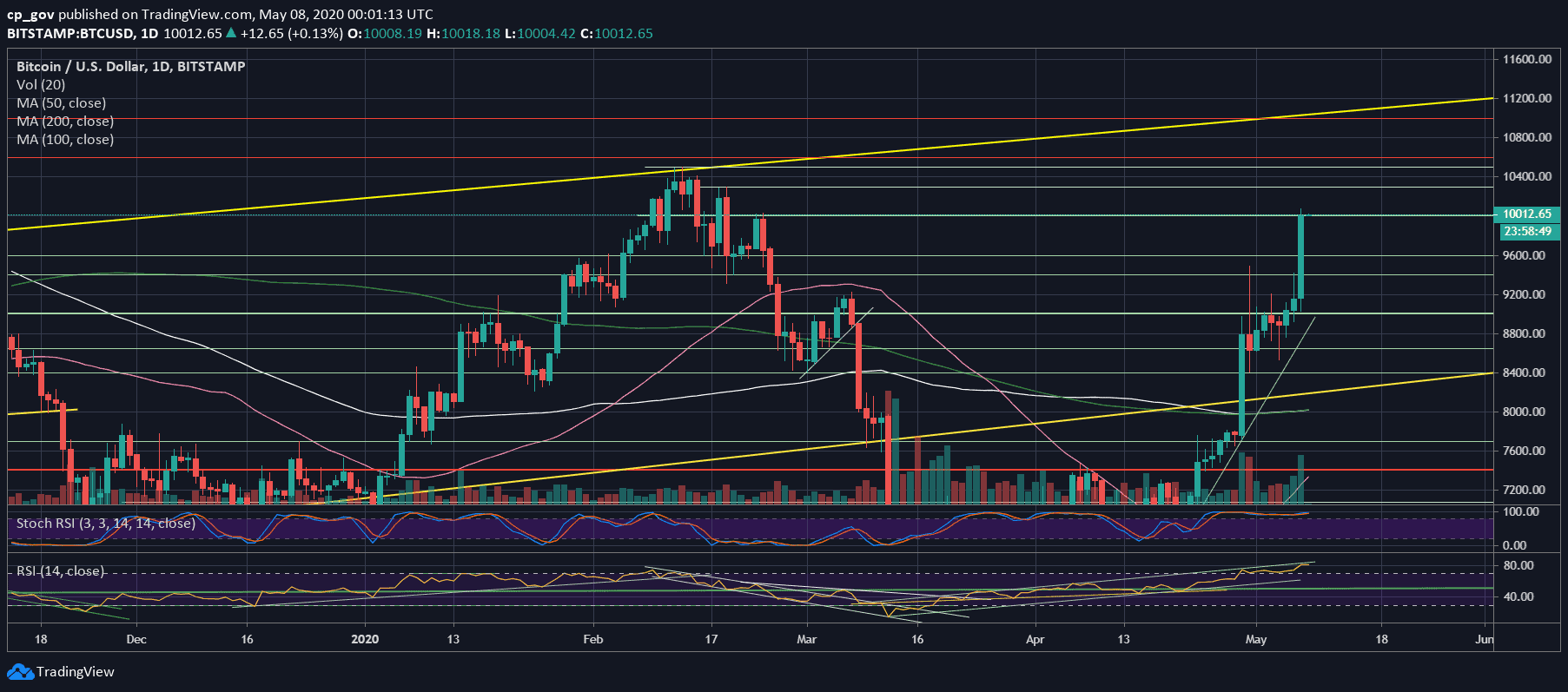Open the TradingView wordmark link at bottom
The height and width of the screenshot is (692, 1568).
[x=76, y=672]
